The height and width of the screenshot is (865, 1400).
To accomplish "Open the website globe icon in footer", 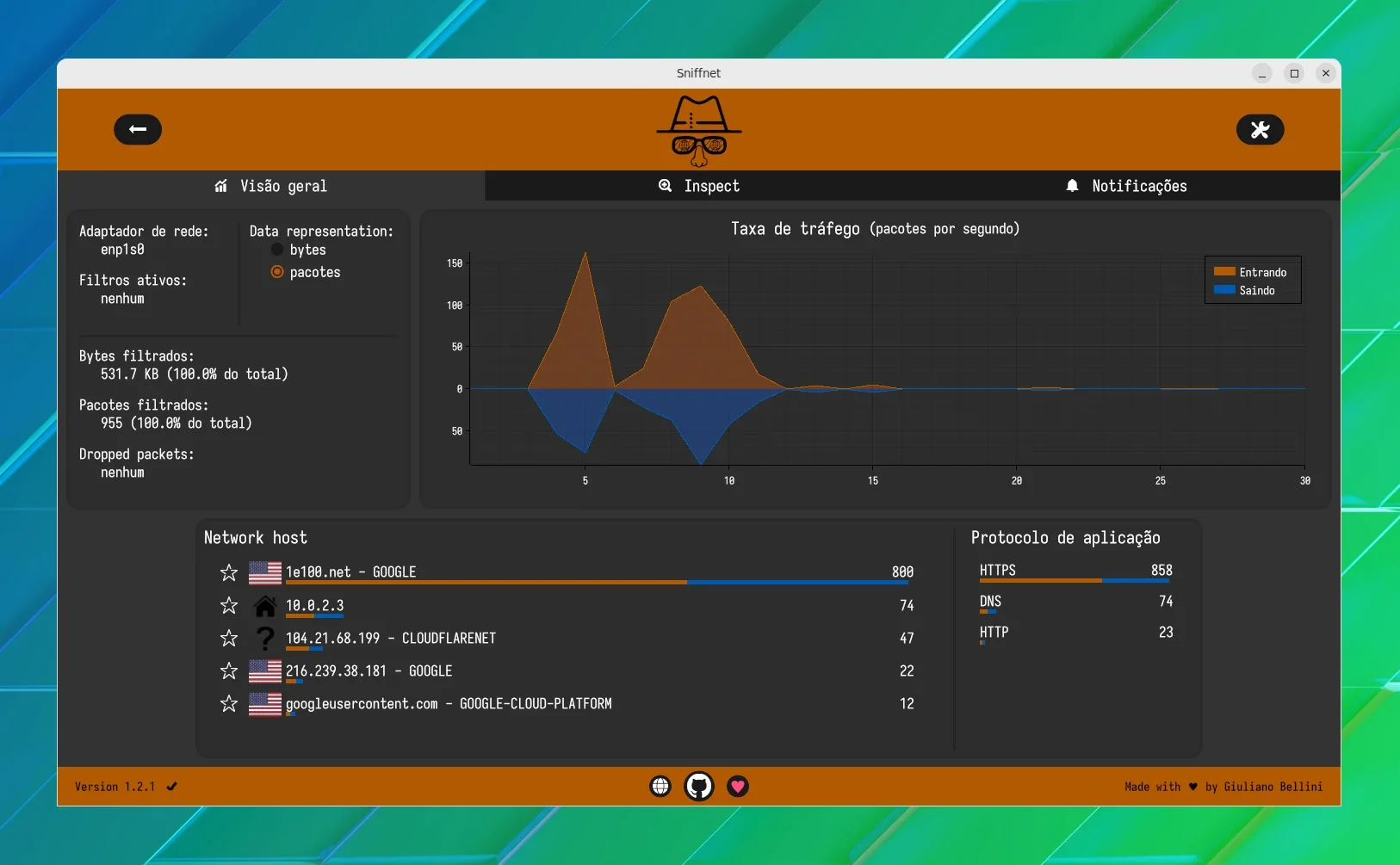I will click(660, 786).
